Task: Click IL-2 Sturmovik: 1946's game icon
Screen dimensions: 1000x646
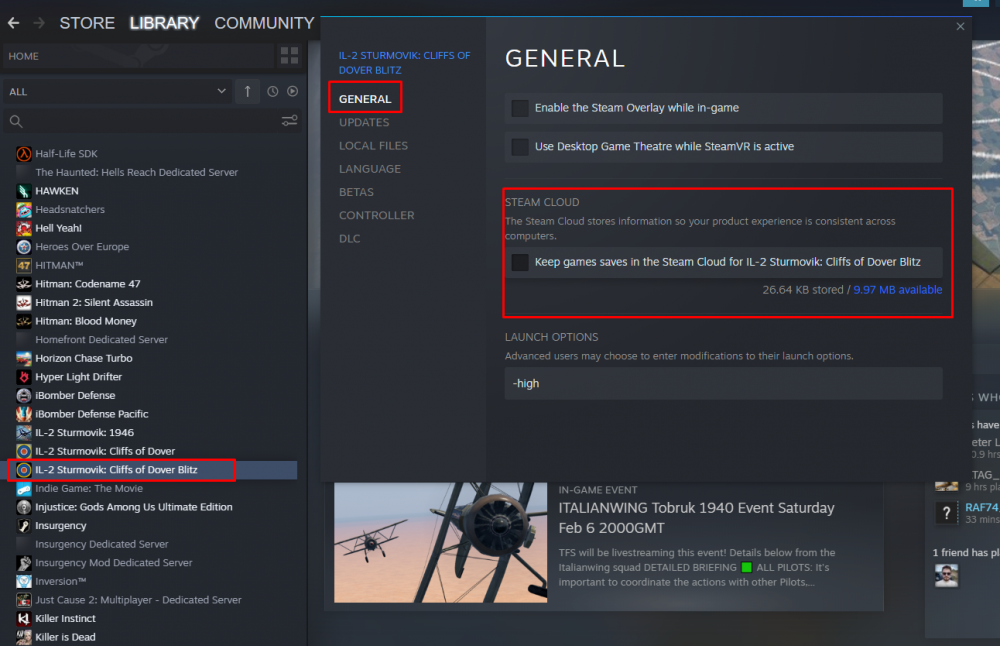Action: [22, 432]
